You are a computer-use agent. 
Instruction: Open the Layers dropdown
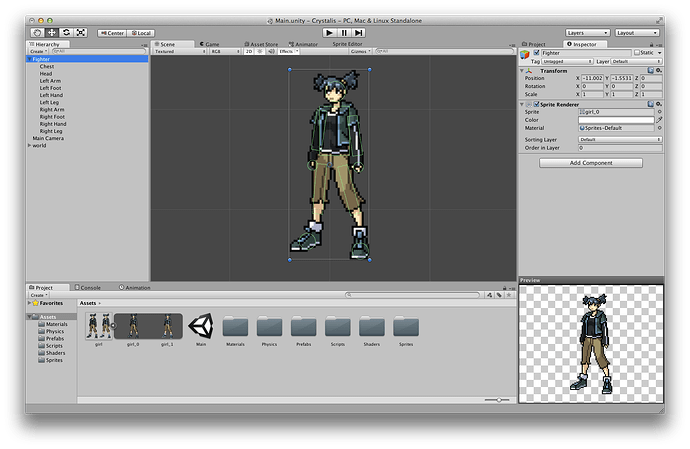click(586, 32)
